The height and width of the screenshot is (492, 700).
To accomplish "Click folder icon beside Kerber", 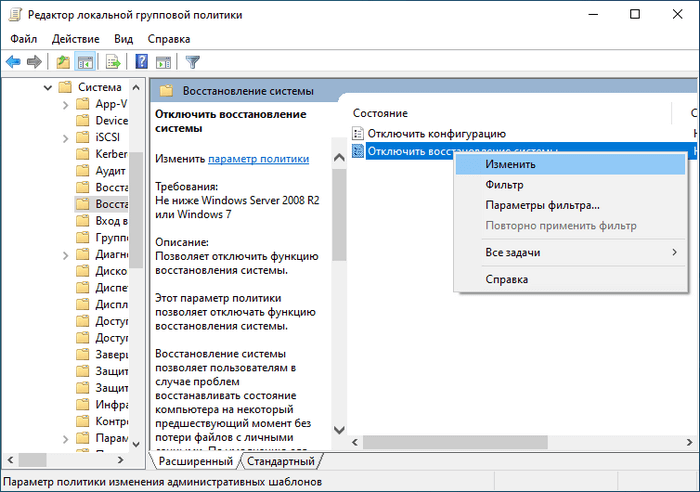I will click(x=83, y=154).
